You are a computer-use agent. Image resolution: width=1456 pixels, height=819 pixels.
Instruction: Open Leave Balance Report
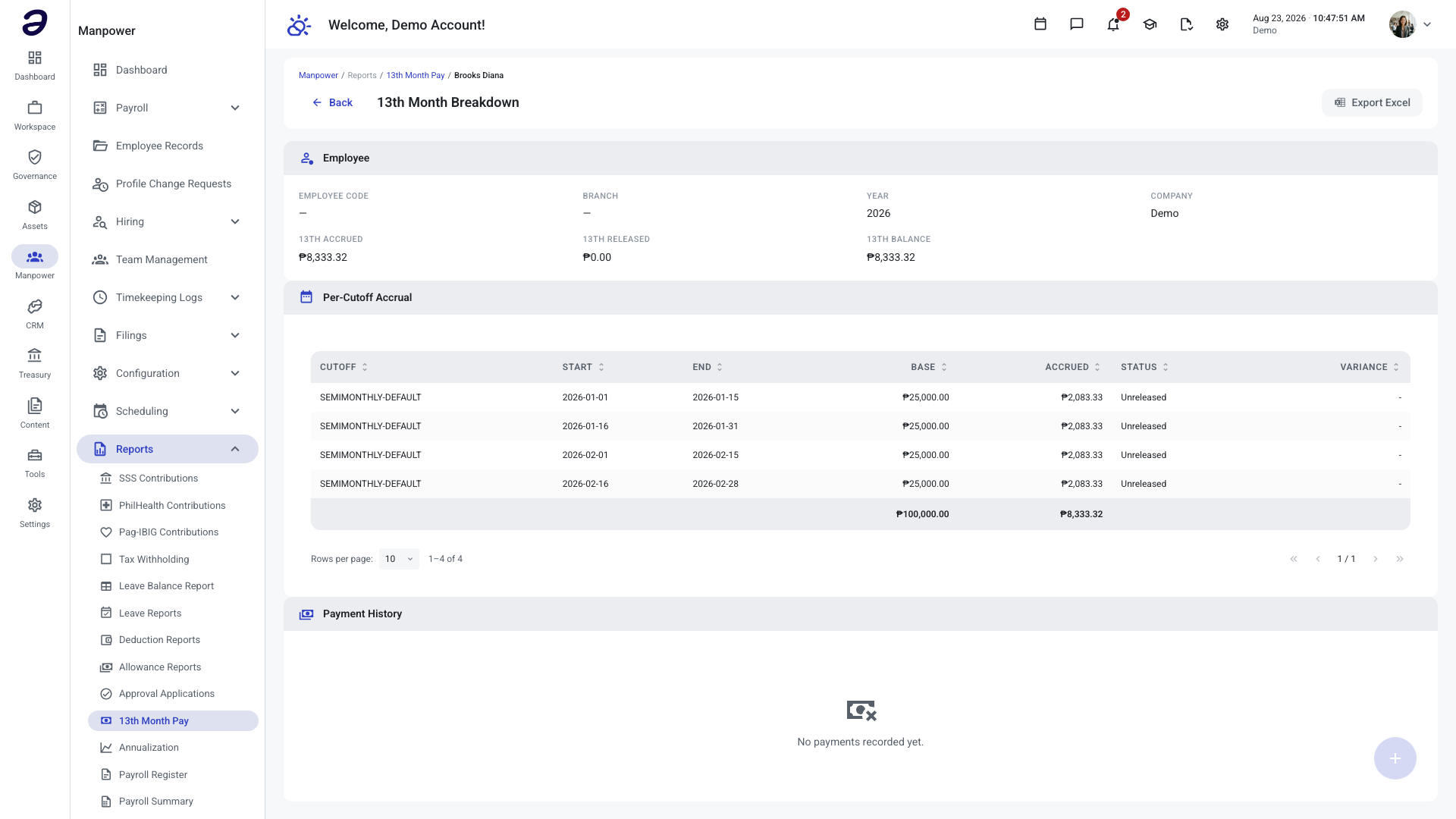click(x=173, y=586)
